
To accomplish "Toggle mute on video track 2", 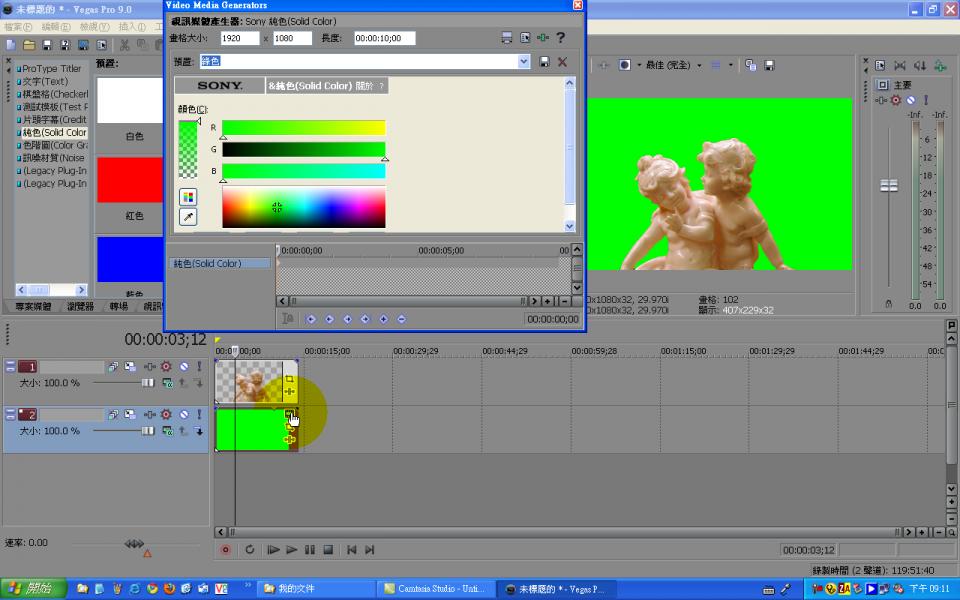I will [x=183, y=414].
